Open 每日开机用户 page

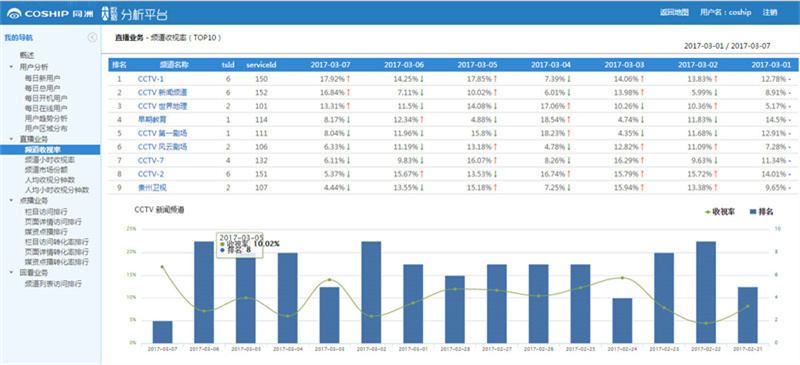46,98
